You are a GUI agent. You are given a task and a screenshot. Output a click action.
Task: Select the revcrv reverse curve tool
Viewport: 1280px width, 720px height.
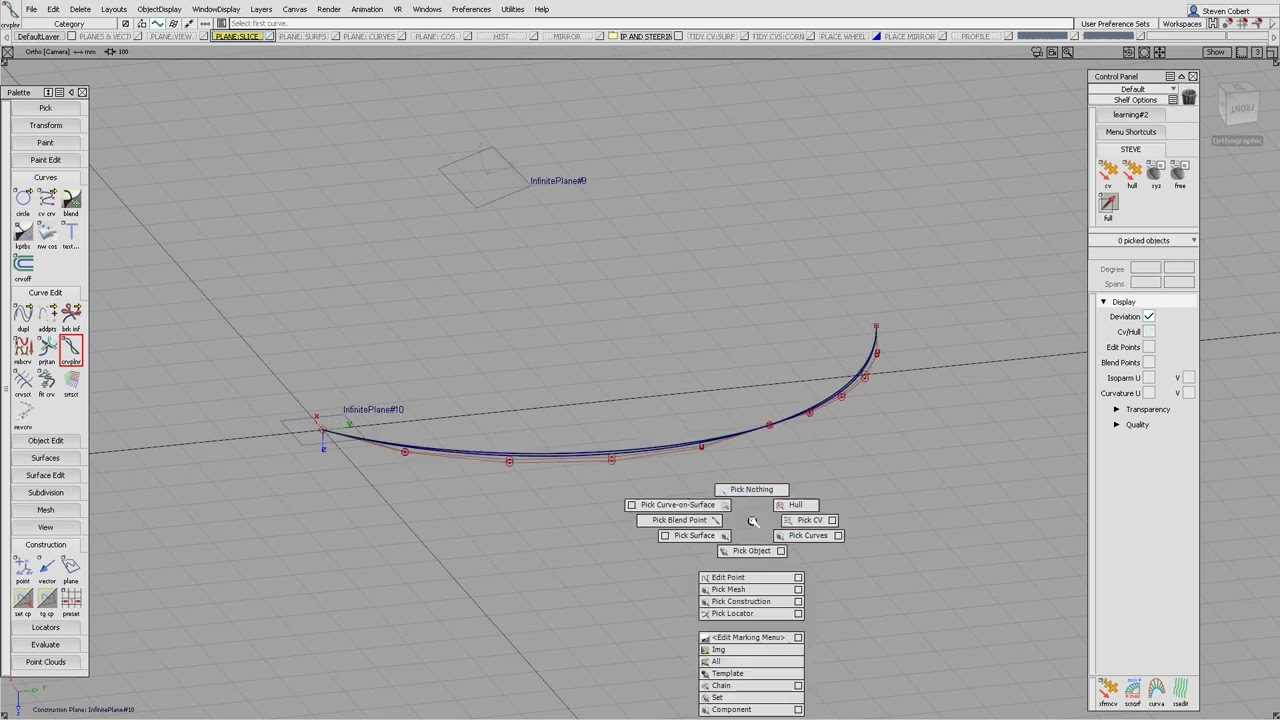point(23,414)
